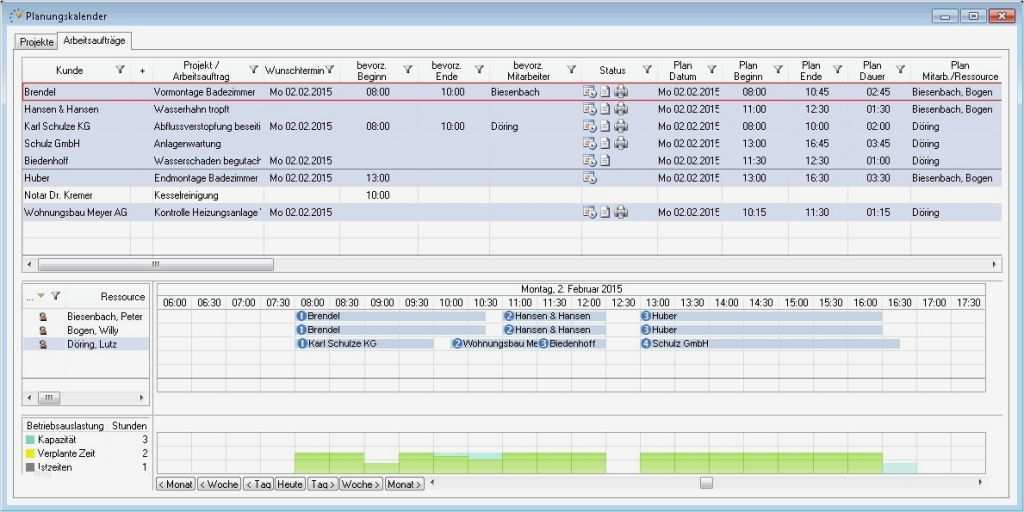
Task: Advance one week with Woche > button
Action: [360, 484]
